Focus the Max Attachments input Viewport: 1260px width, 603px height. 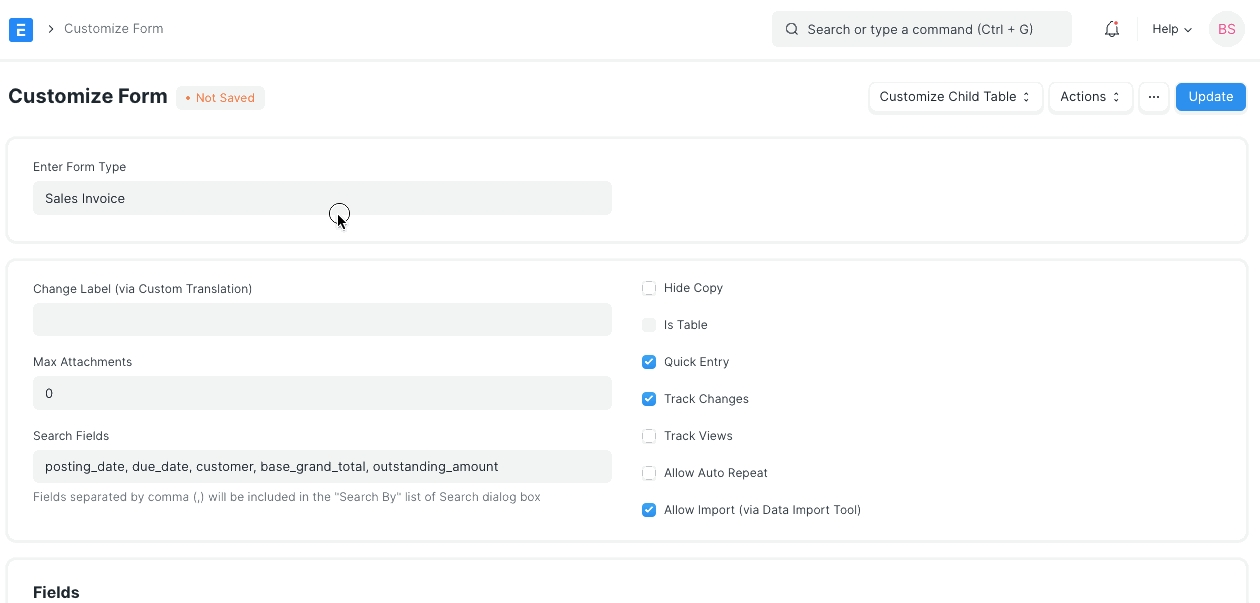pyautogui.click(x=321, y=393)
